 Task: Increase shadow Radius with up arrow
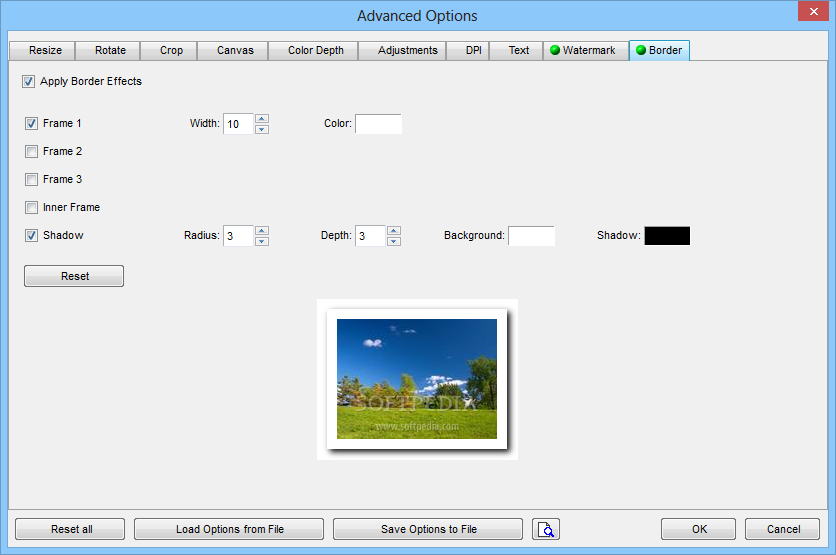(x=262, y=230)
